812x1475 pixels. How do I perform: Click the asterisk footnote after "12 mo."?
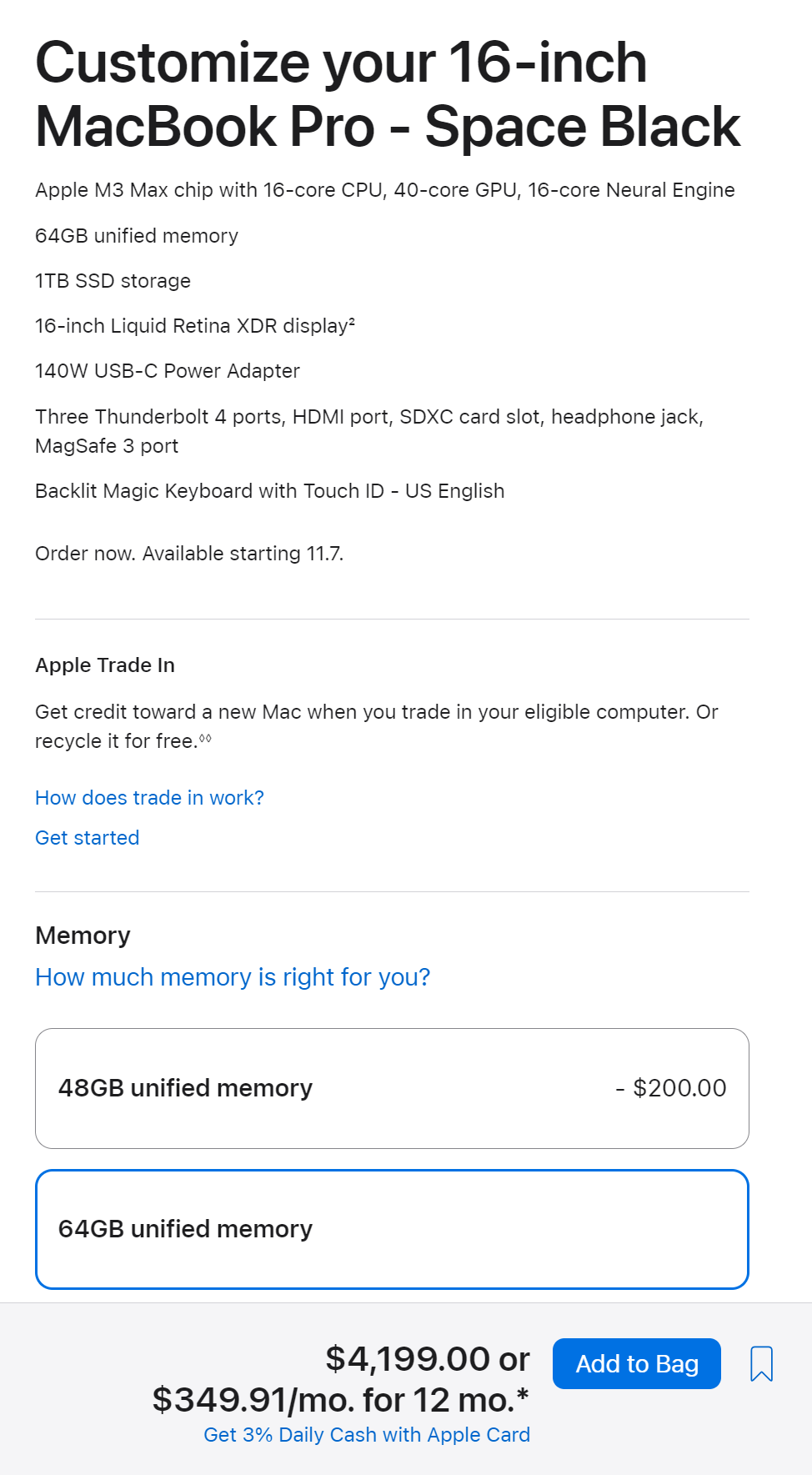click(523, 1394)
